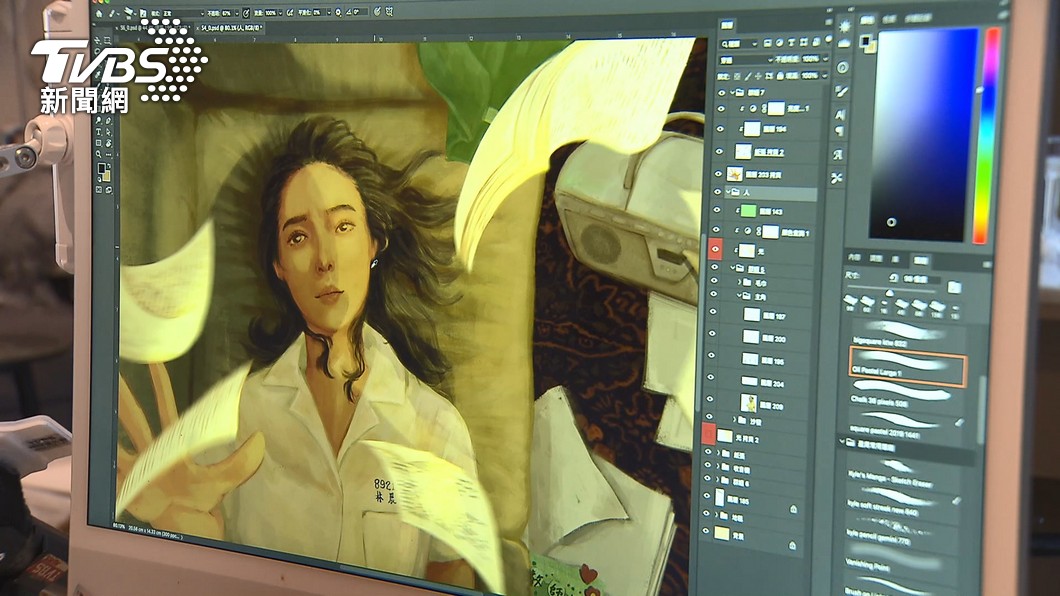Select the green layer 143 thumbnail
The width and height of the screenshot is (1060, 596).
pos(748,212)
